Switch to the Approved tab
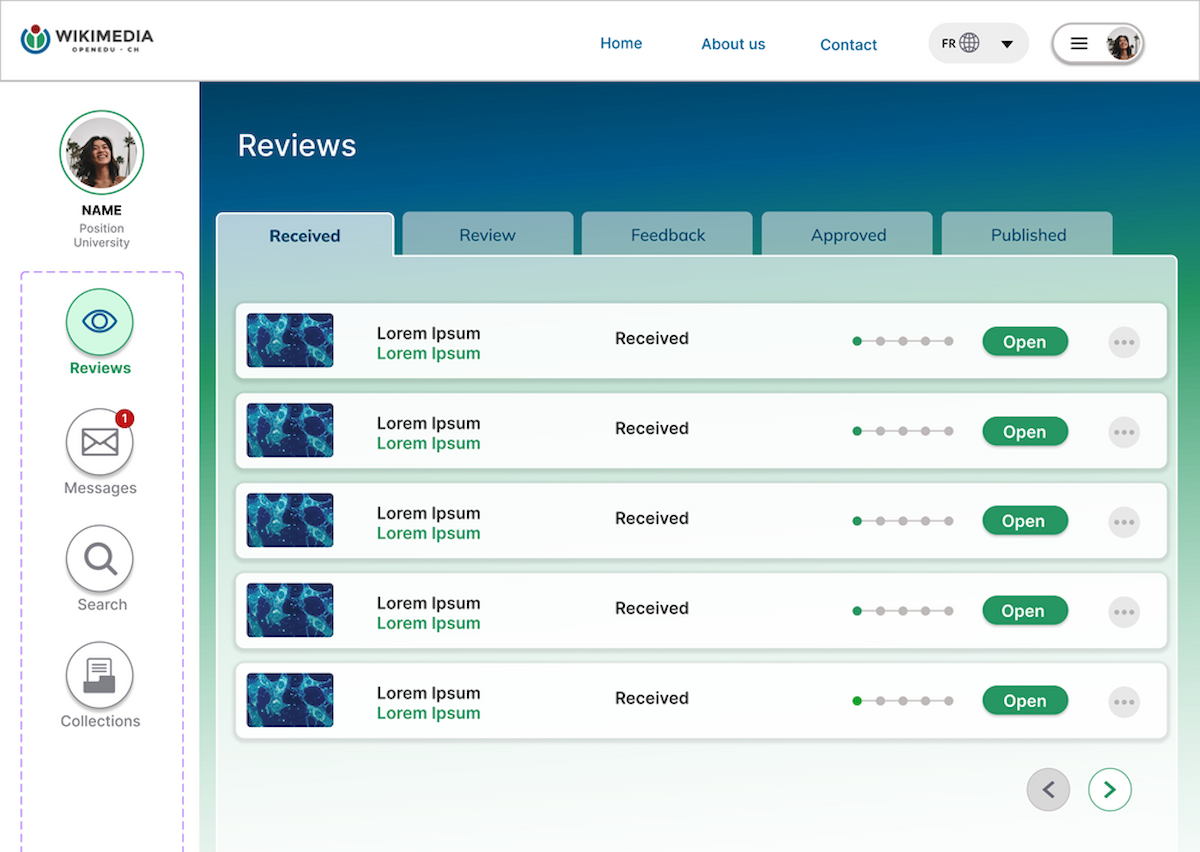The height and width of the screenshot is (852, 1200). [848, 235]
